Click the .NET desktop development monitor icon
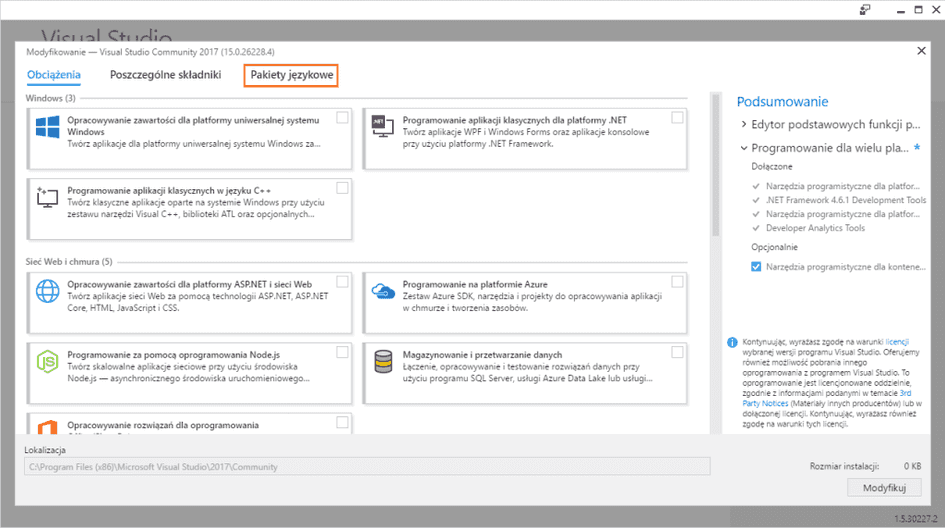Image resolution: width=945 pixels, height=528 pixels. click(x=383, y=128)
